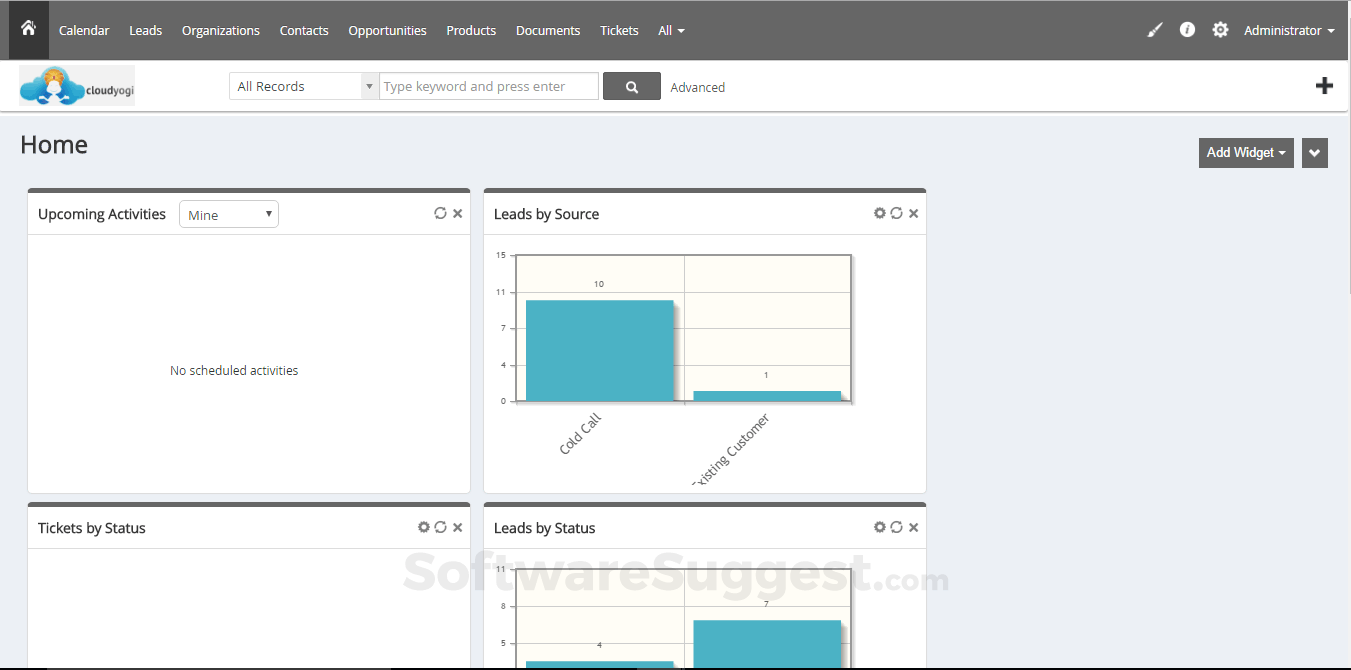Click the search magnifier button
1351x670 pixels.
[x=632, y=86]
